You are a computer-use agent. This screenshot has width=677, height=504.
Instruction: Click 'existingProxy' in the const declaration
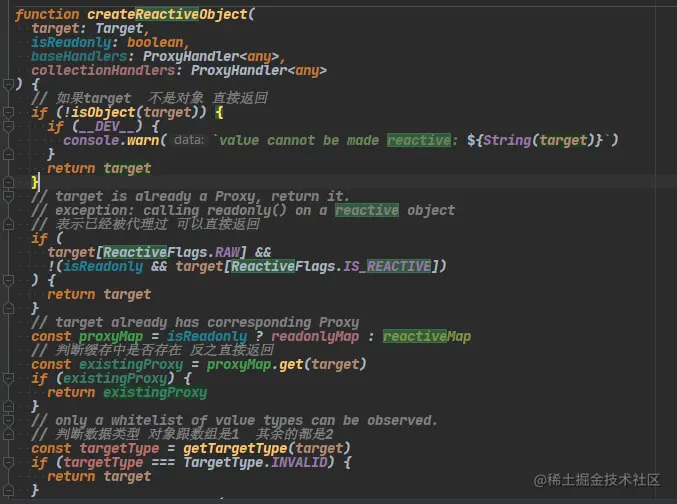tap(131, 365)
